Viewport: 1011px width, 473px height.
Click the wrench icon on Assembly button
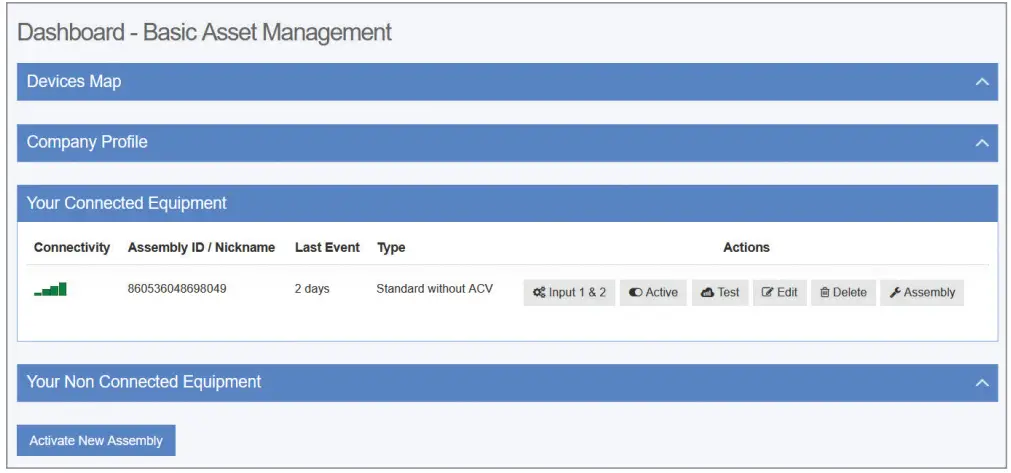pos(895,293)
